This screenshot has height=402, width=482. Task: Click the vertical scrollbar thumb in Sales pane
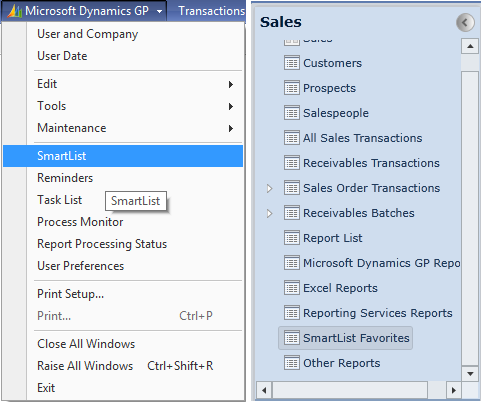[470, 218]
